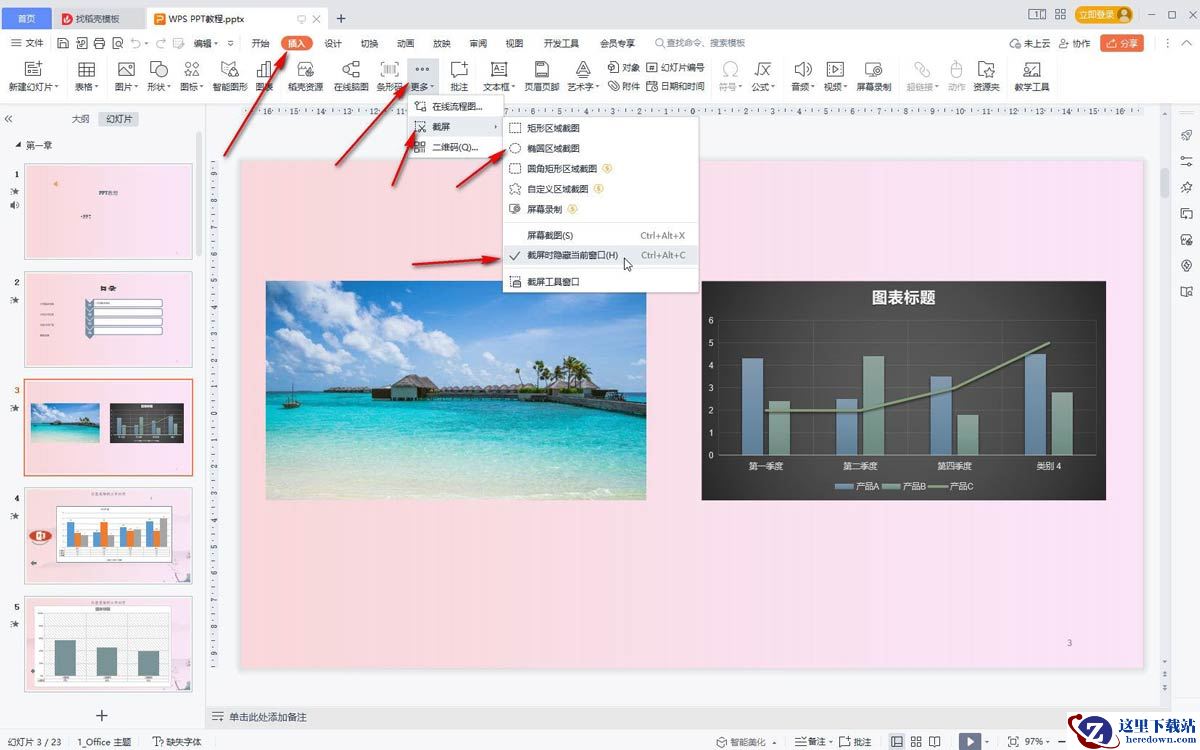
Task: Switch to normal view in status bar
Action: click(x=897, y=741)
